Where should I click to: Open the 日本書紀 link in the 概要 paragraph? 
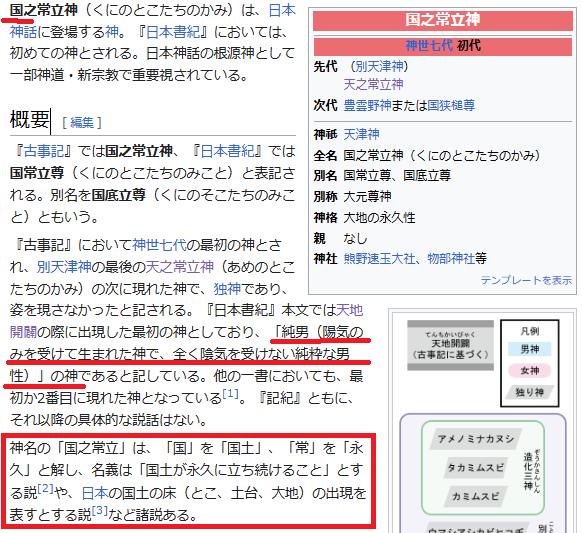pos(228,151)
